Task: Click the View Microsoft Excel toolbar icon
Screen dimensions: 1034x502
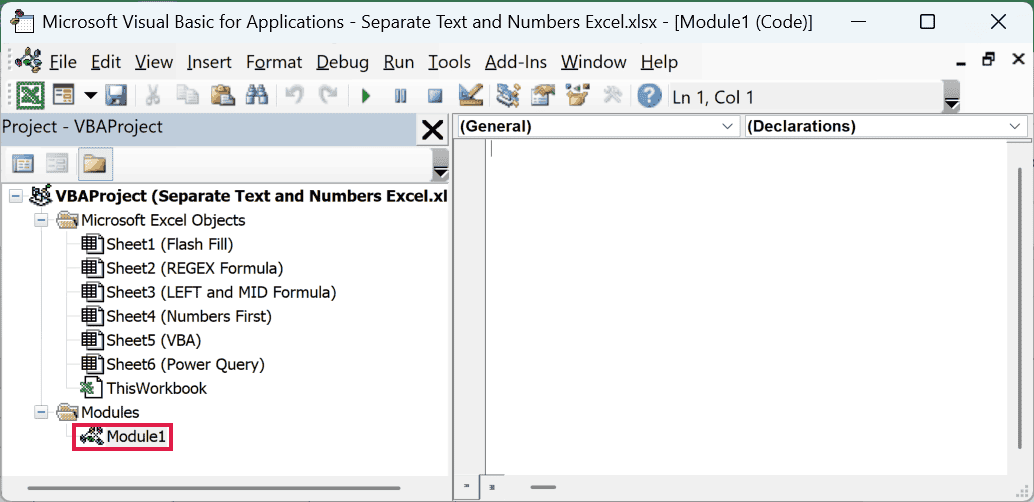Action: pos(30,96)
